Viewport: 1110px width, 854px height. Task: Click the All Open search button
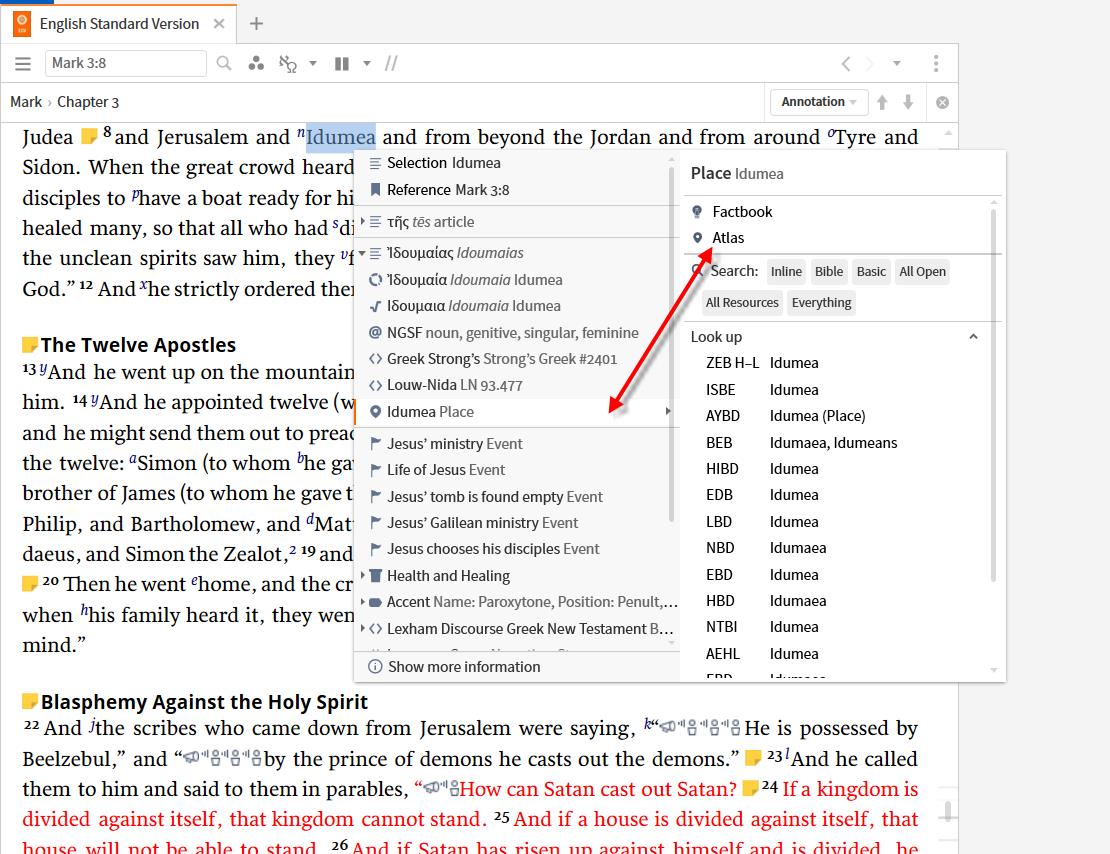coord(922,271)
